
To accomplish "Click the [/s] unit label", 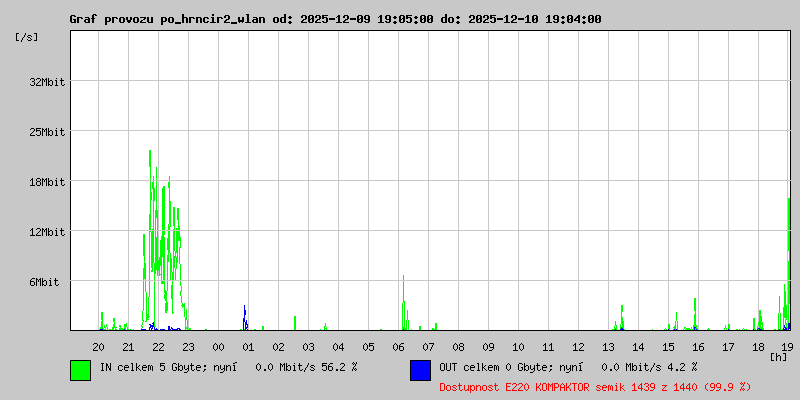I will (x=27, y=37).
